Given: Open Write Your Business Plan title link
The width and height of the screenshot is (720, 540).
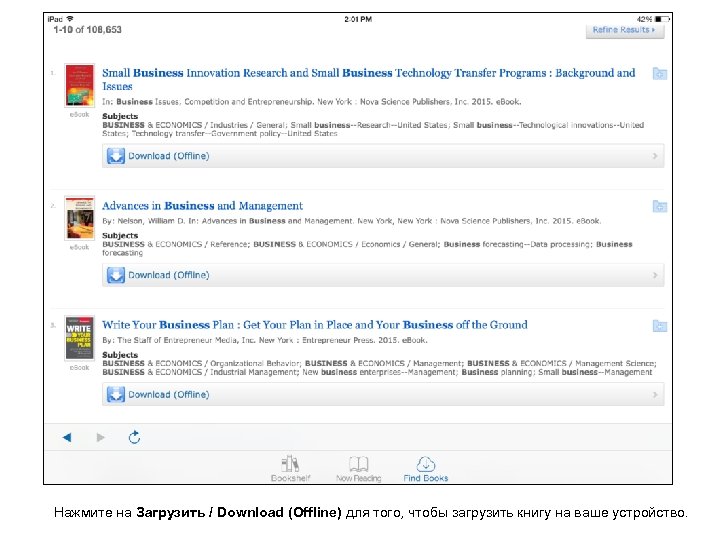Looking at the screenshot, I should point(314,325).
